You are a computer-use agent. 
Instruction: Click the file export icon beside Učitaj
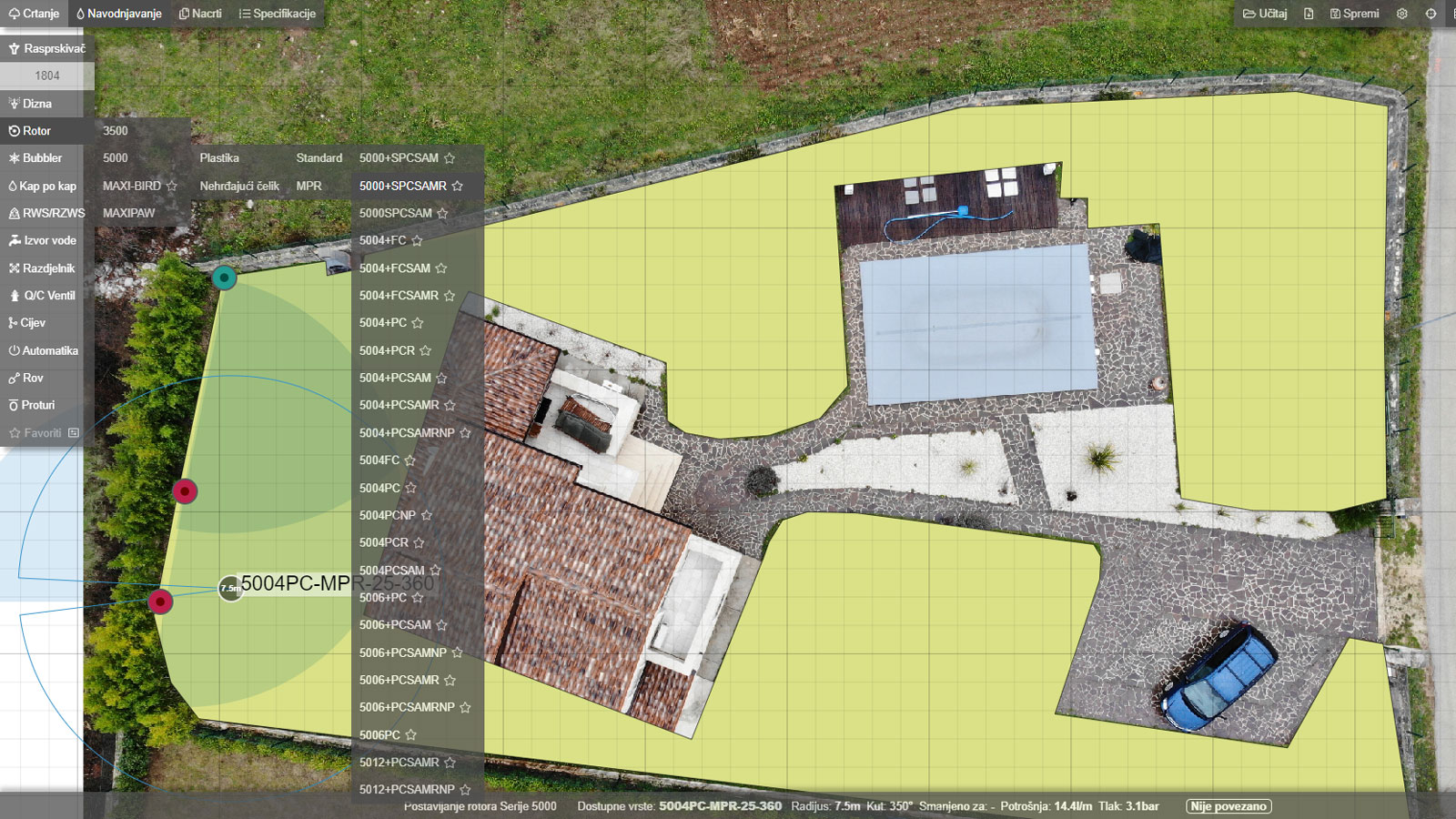(x=1309, y=14)
